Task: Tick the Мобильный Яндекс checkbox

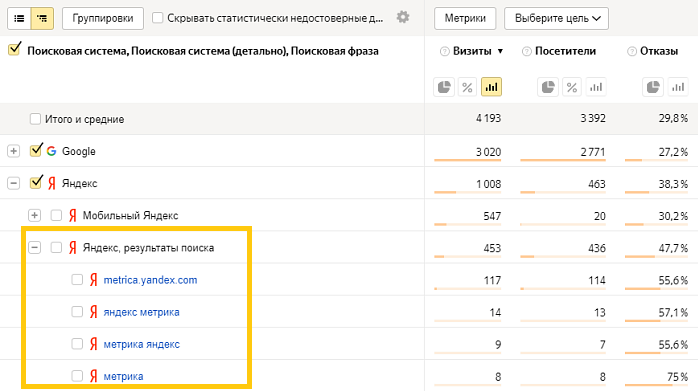Action: coord(56,216)
